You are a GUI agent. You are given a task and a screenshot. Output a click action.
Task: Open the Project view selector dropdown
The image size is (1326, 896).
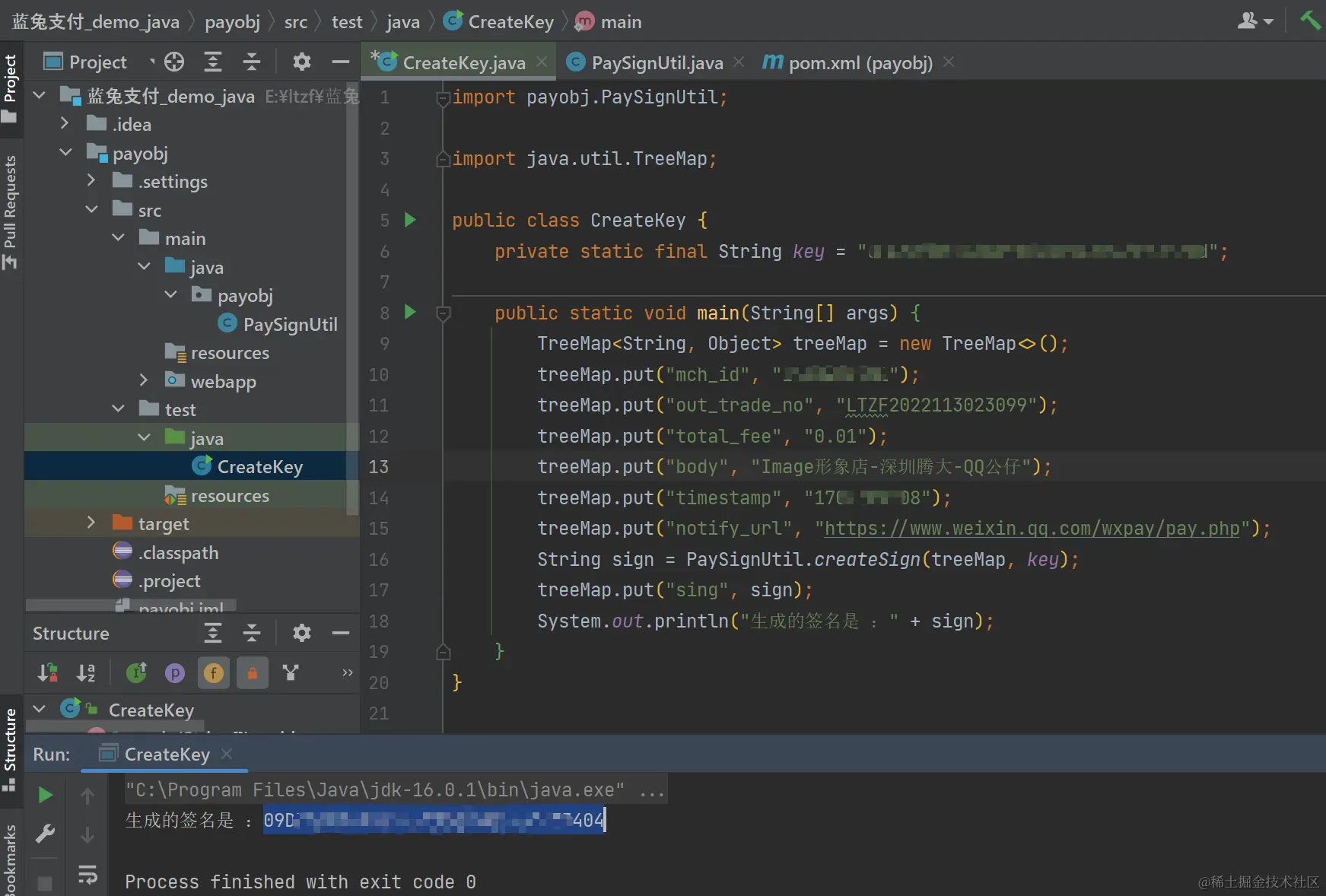point(98,62)
